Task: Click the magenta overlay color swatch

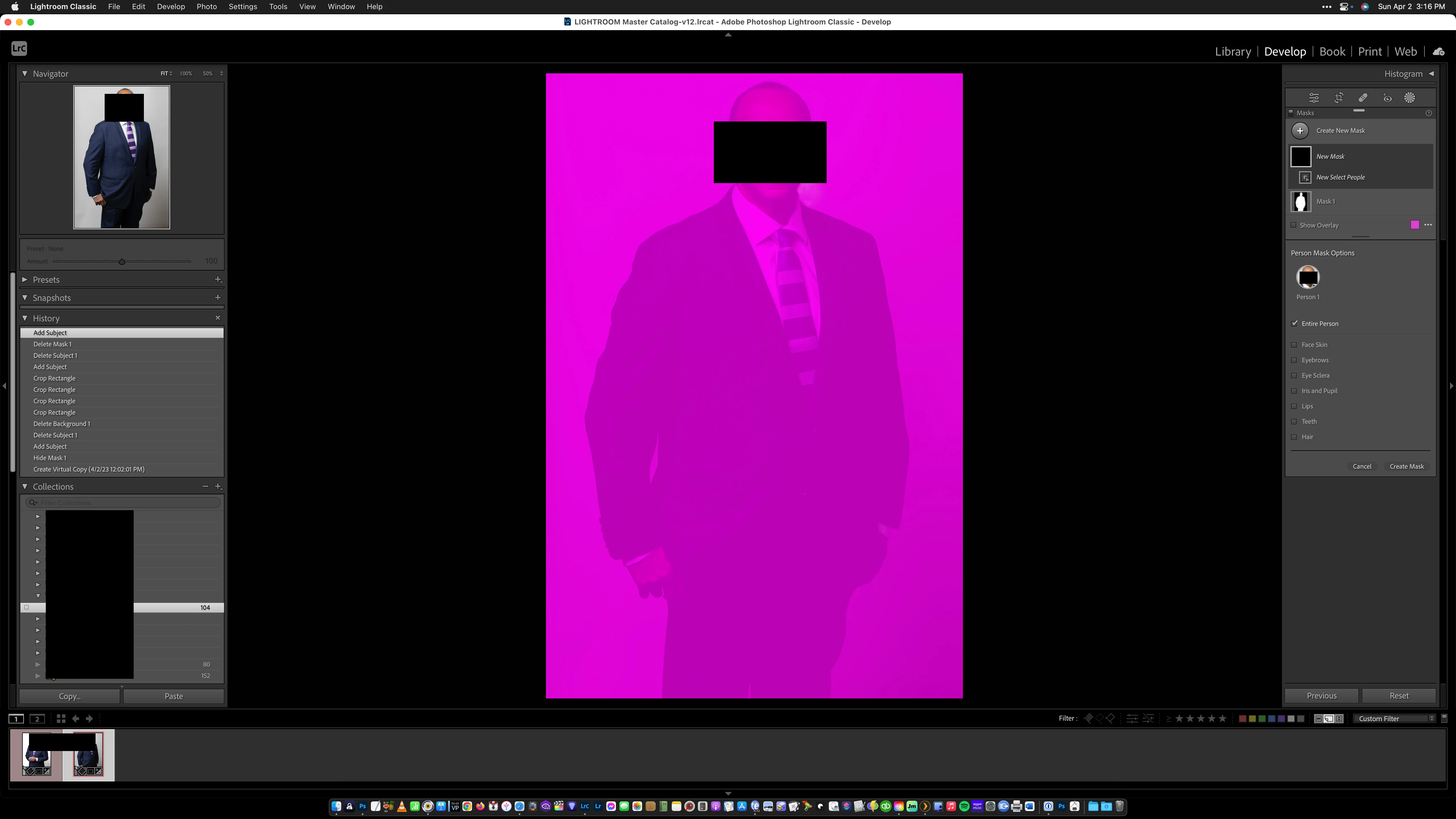Action: click(1415, 225)
